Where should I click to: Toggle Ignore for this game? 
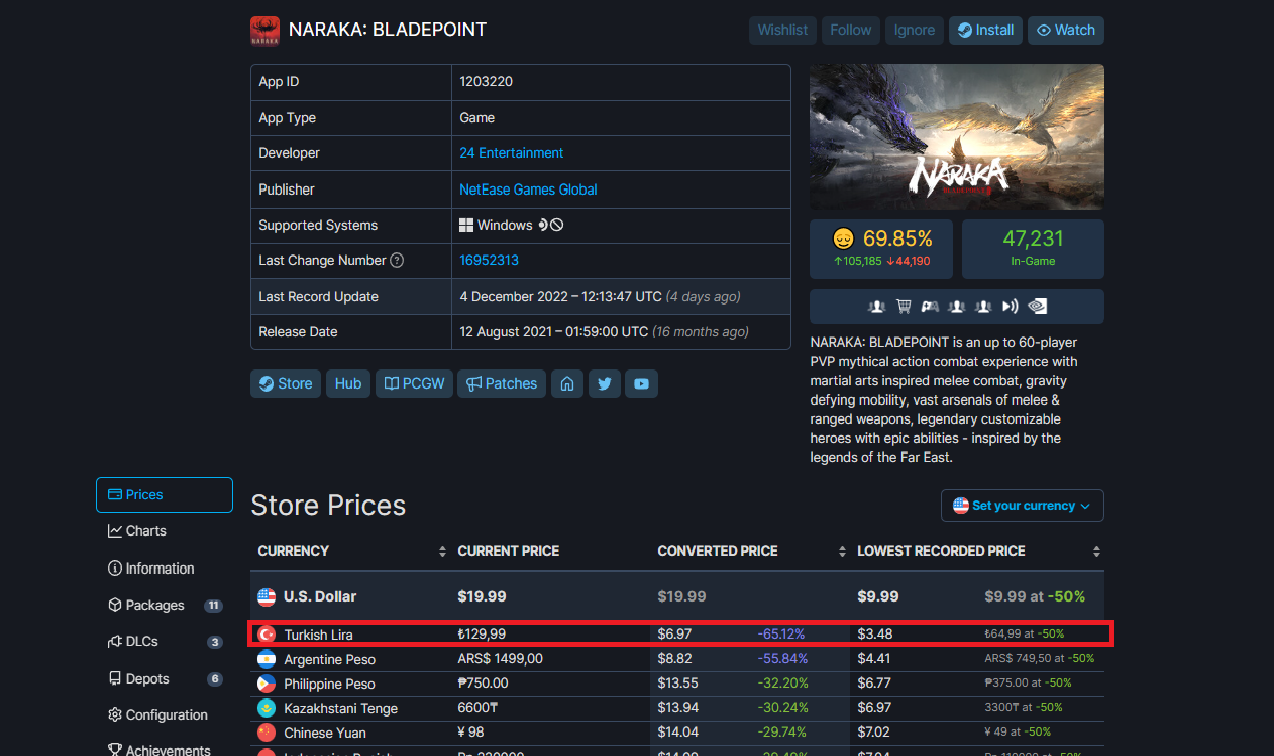click(x=914, y=30)
